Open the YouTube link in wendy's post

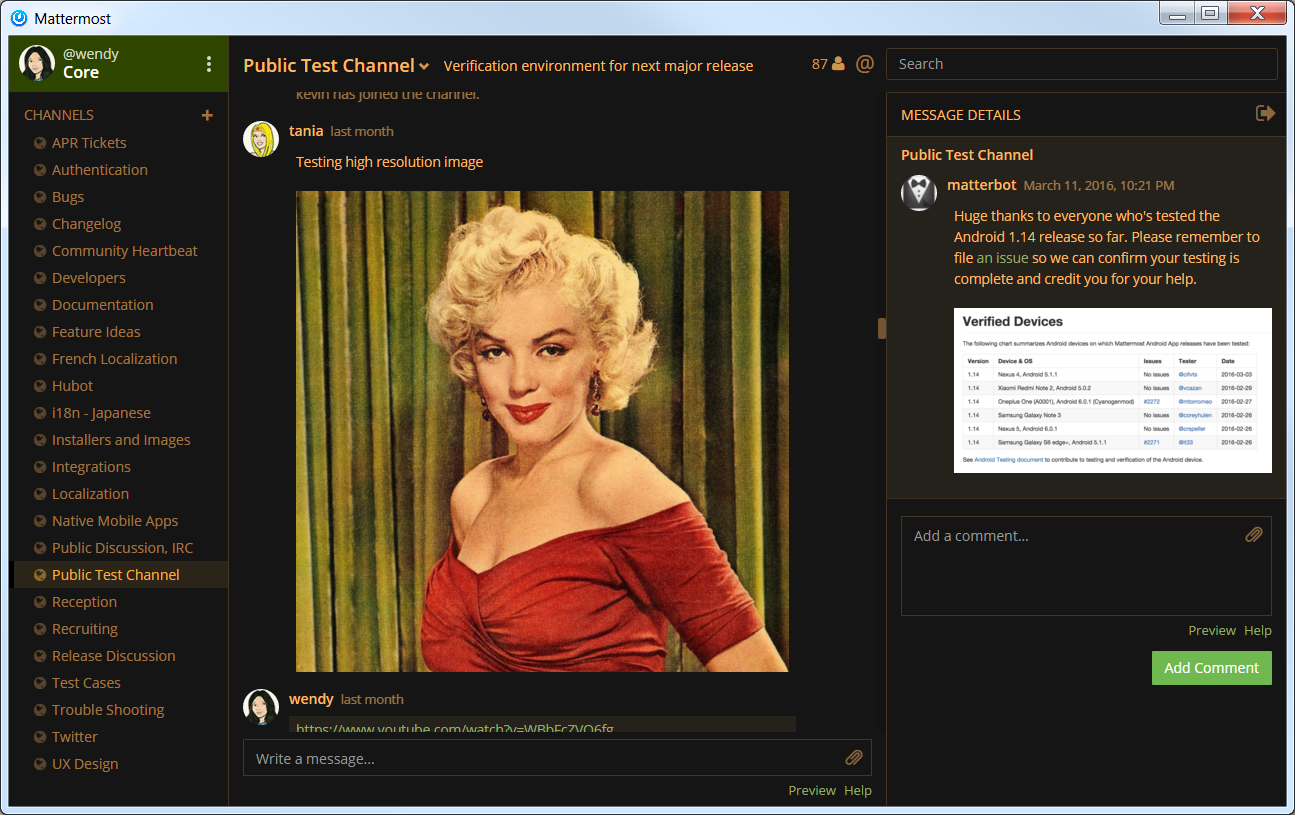(455, 727)
